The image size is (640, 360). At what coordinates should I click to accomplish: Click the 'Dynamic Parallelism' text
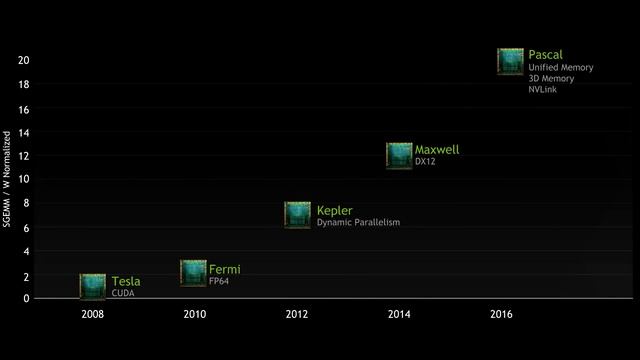point(358,222)
